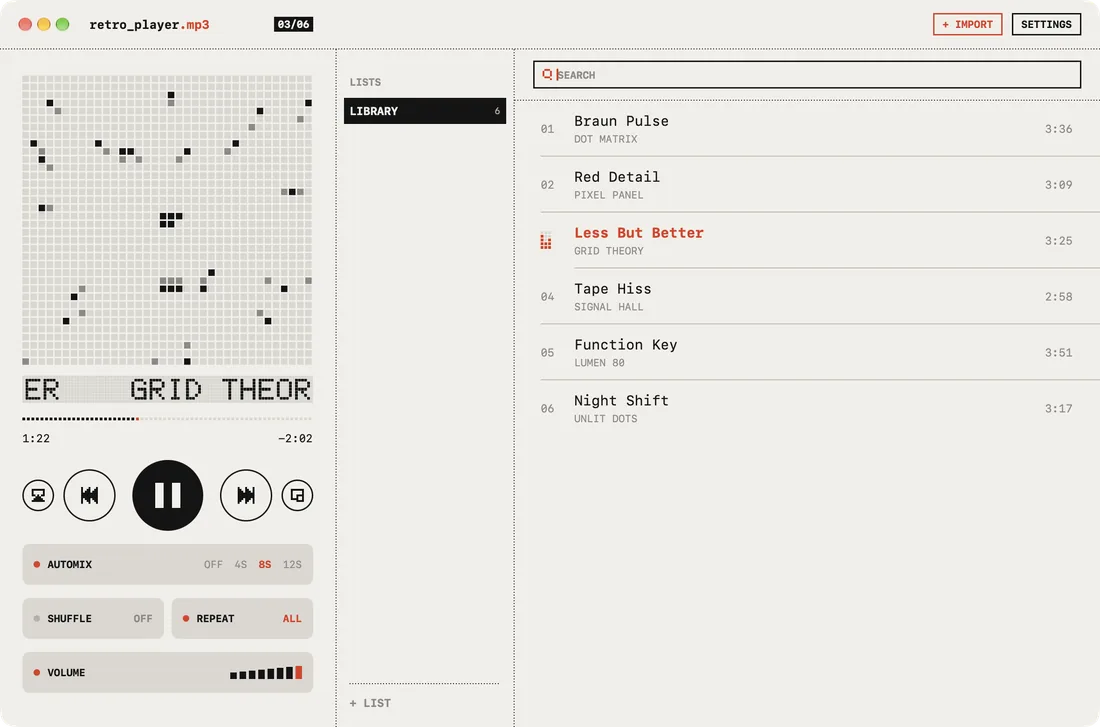Click artist name 'DOT MATRIX'
Viewport: 1100px width, 727px height.
[x=605, y=139]
